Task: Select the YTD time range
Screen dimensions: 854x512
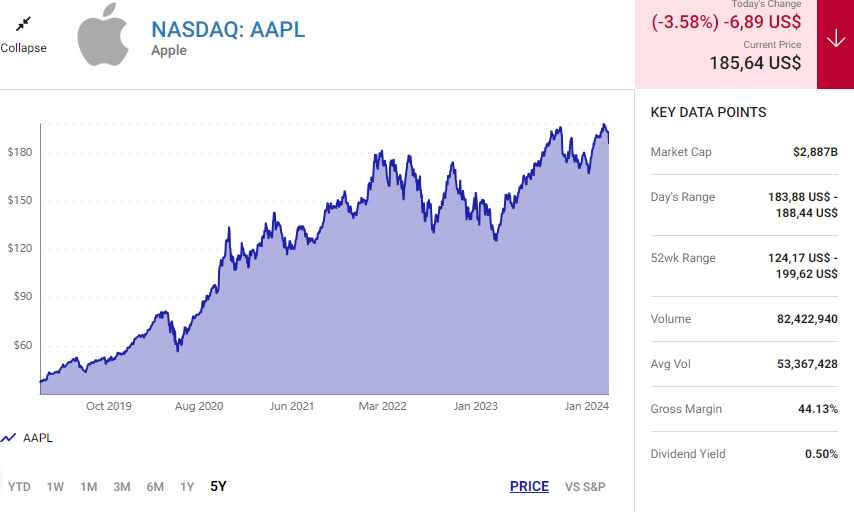Action: pos(19,487)
